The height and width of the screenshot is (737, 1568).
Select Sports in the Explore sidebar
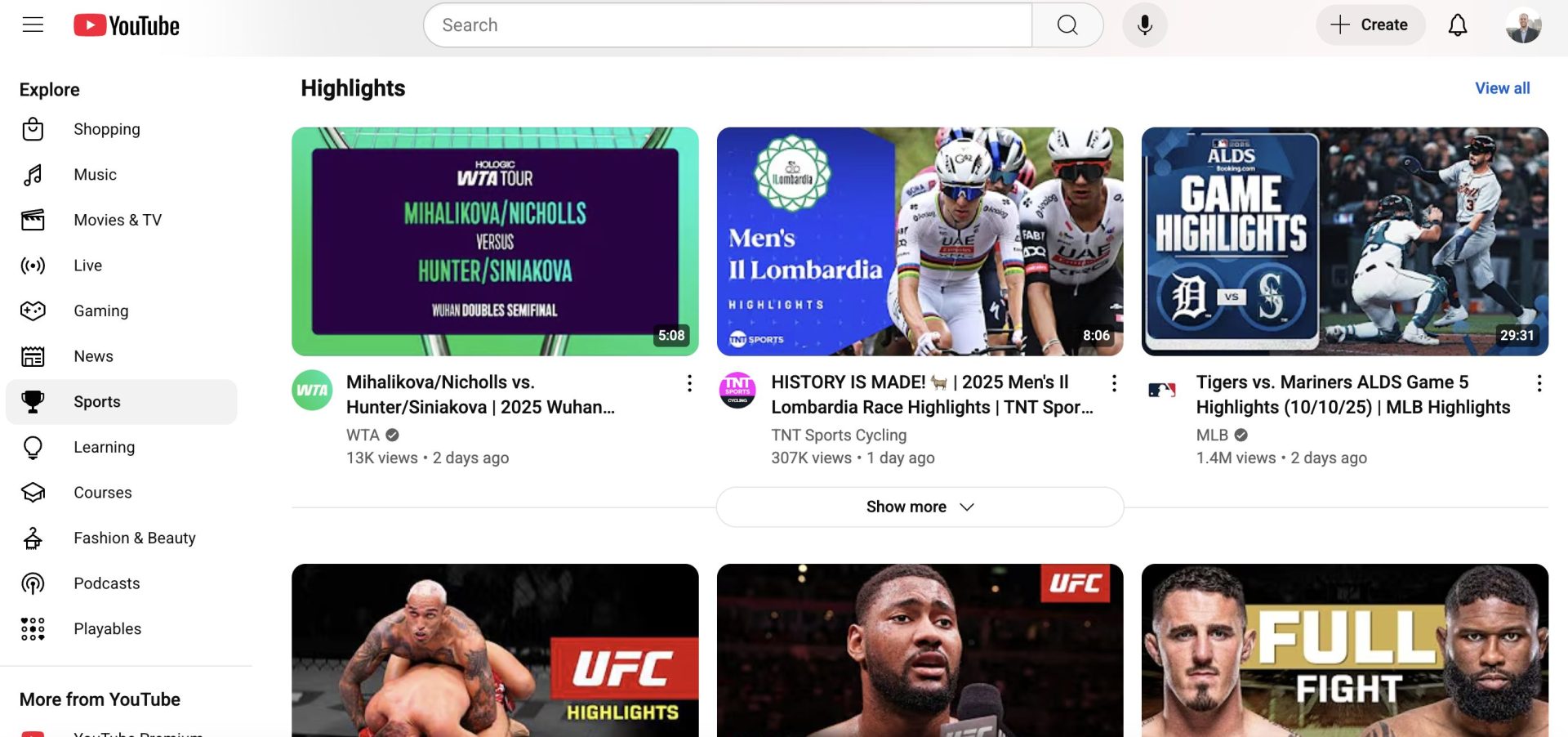[x=96, y=401]
